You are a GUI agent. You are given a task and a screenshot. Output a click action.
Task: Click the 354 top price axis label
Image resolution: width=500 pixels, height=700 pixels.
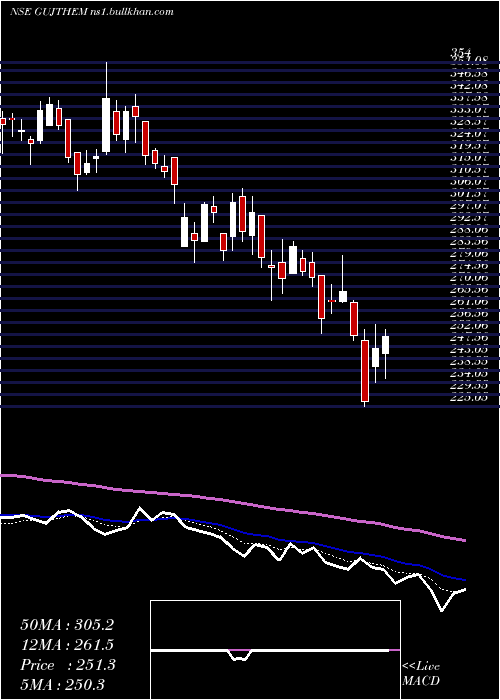pyautogui.click(x=461, y=54)
